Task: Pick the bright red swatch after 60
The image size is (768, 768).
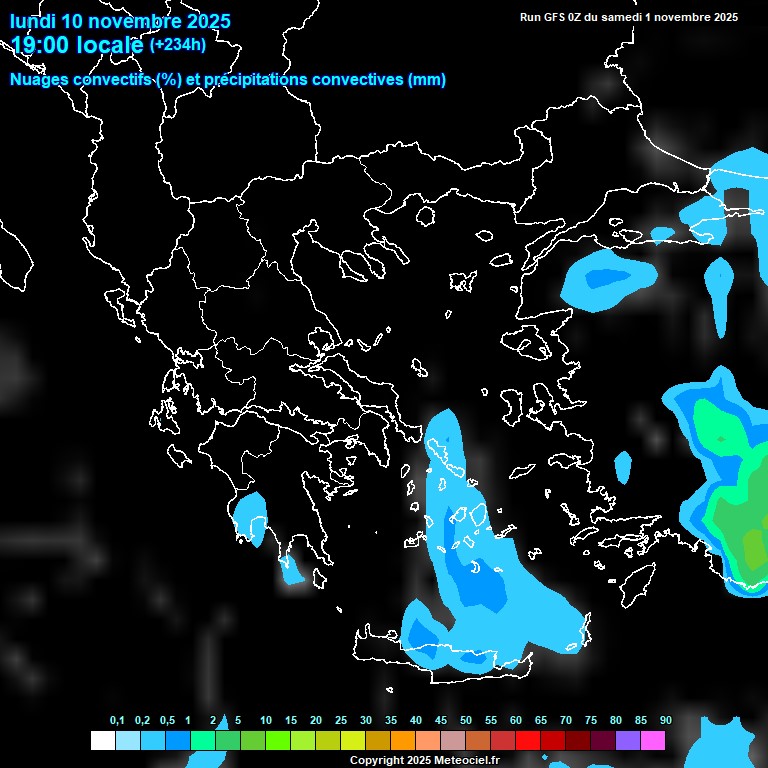Action: point(528,741)
